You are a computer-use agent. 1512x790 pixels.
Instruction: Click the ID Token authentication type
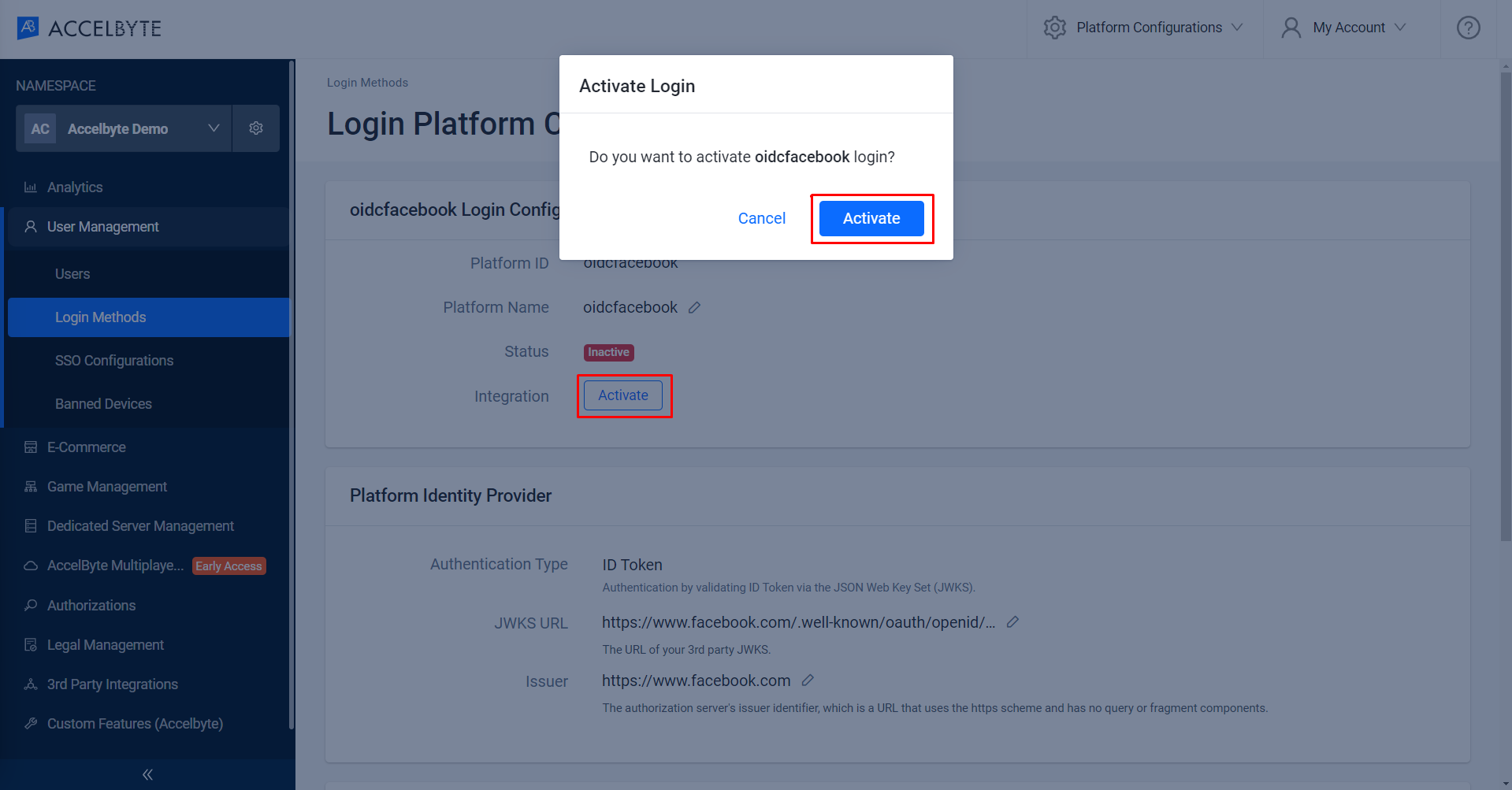pos(633,565)
